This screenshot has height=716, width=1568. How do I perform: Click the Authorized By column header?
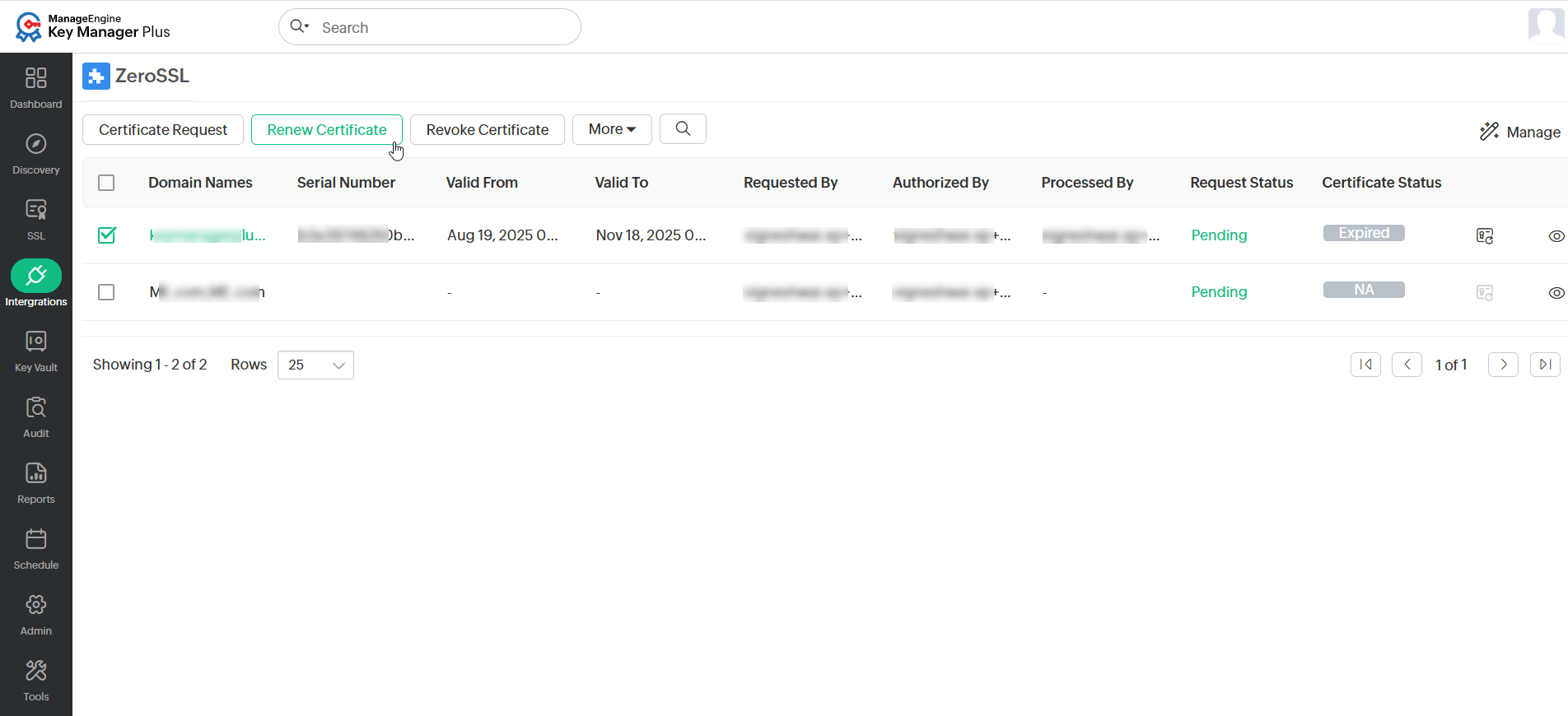coord(940,183)
